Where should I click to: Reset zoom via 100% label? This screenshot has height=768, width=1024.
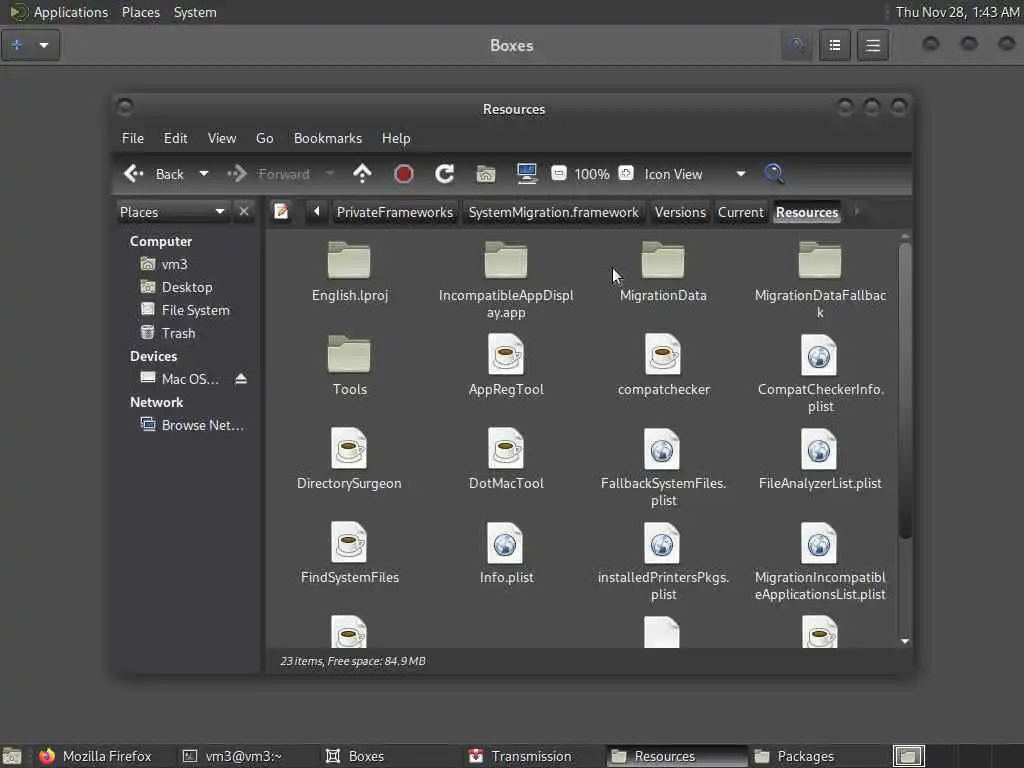[592, 174]
